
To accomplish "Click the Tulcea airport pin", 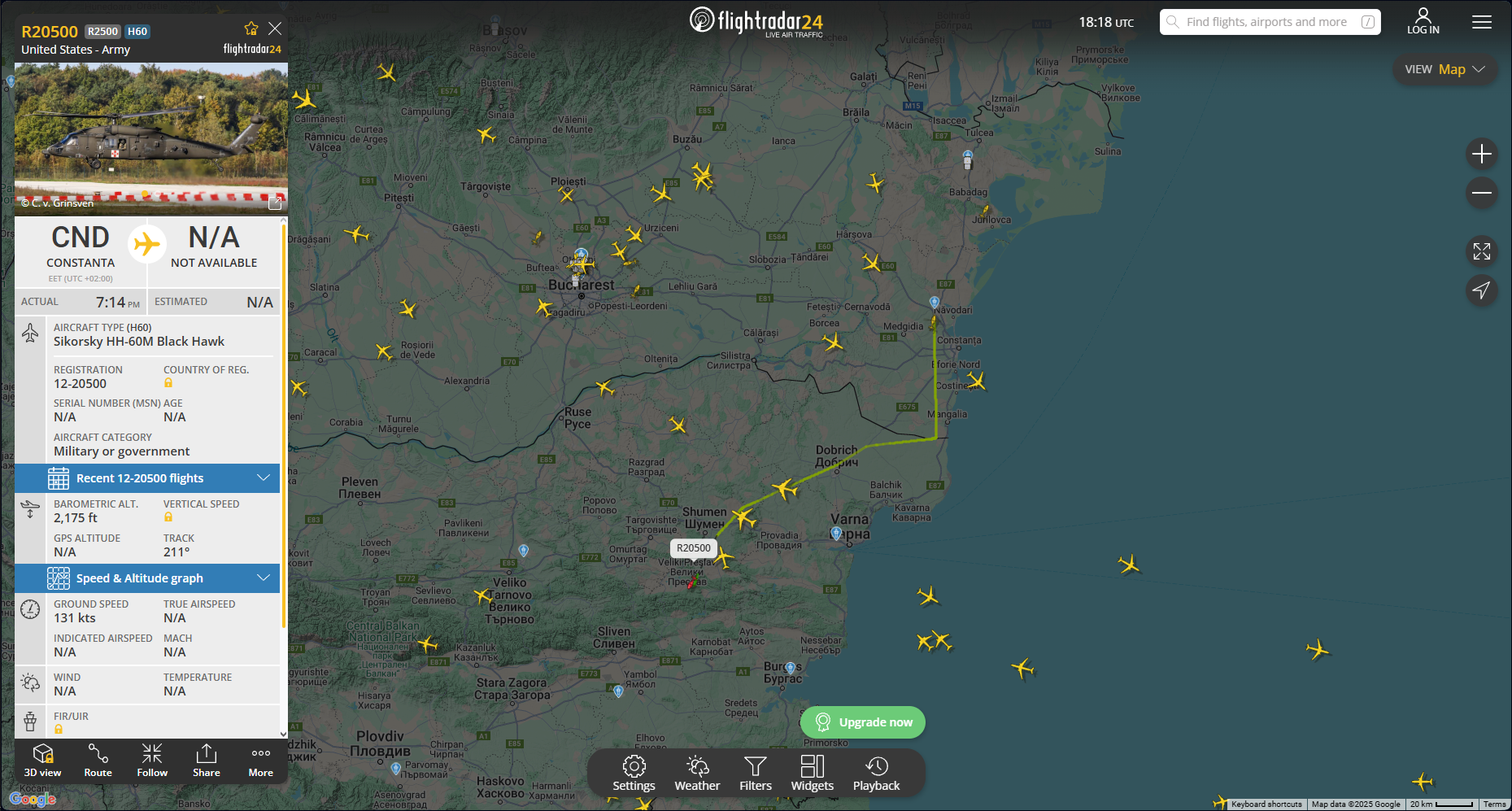I will pyautogui.click(x=968, y=155).
